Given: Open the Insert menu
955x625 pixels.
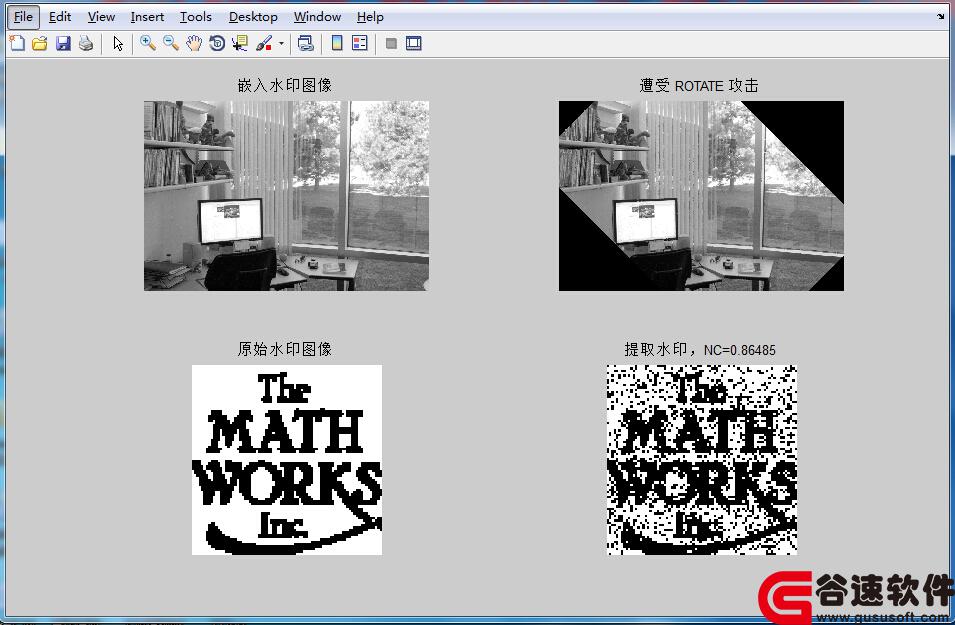Looking at the screenshot, I should point(147,17).
